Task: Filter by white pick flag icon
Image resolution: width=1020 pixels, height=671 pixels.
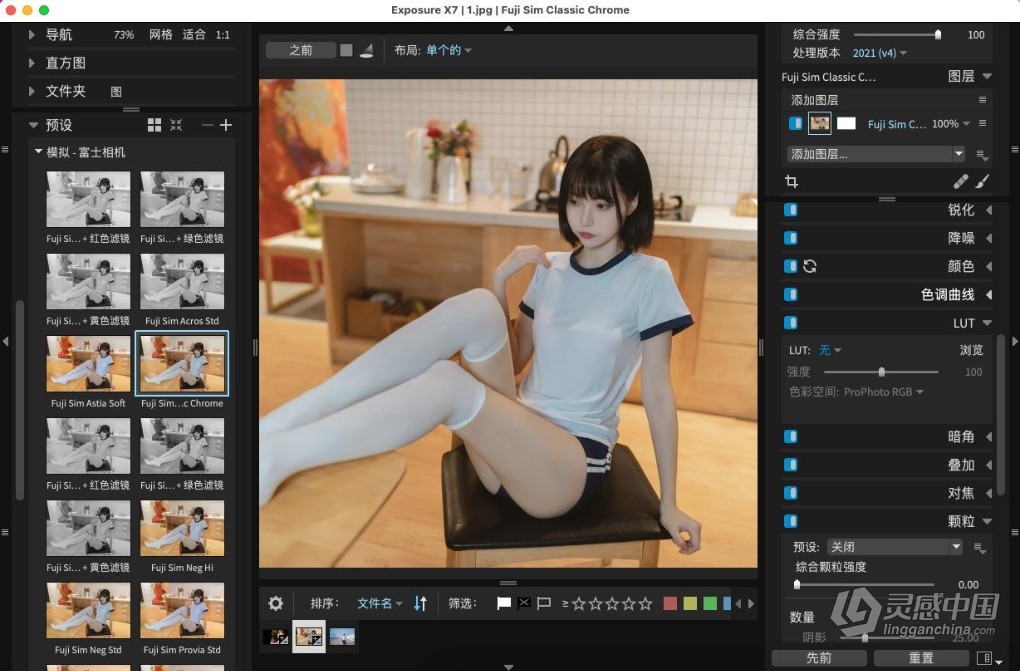Action: tap(504, 603)
